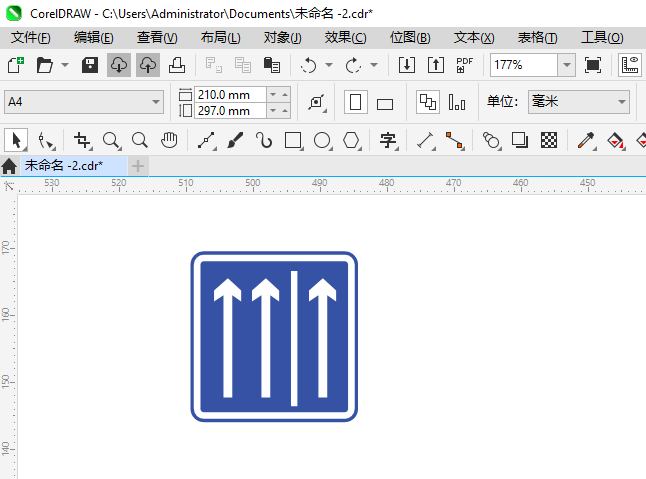Select the Drop Shadow tool
646x479 pixels.
click(x=520, y=140)
